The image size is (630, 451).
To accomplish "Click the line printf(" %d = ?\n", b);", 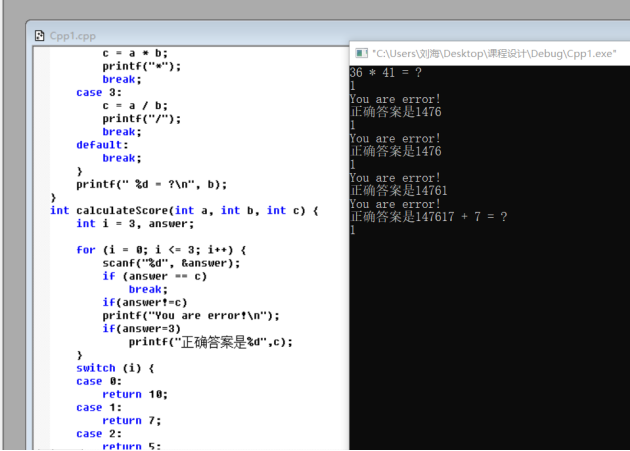I will point(151,184).
